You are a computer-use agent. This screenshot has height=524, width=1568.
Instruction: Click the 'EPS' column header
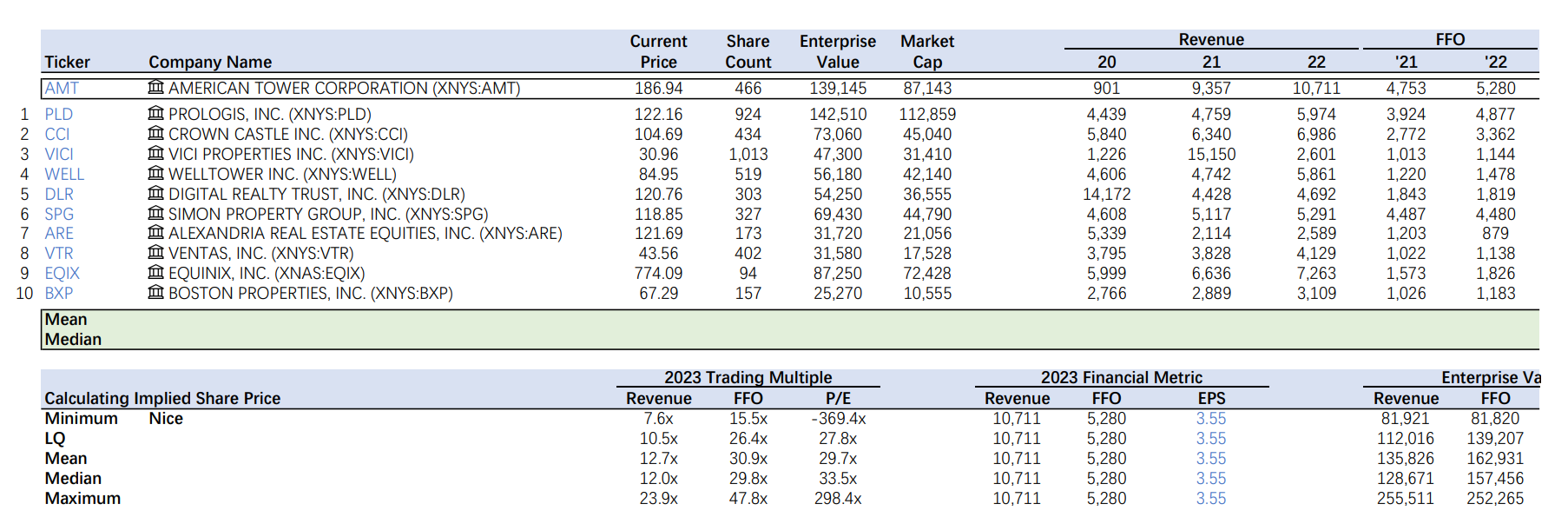tap(1211, 399)
